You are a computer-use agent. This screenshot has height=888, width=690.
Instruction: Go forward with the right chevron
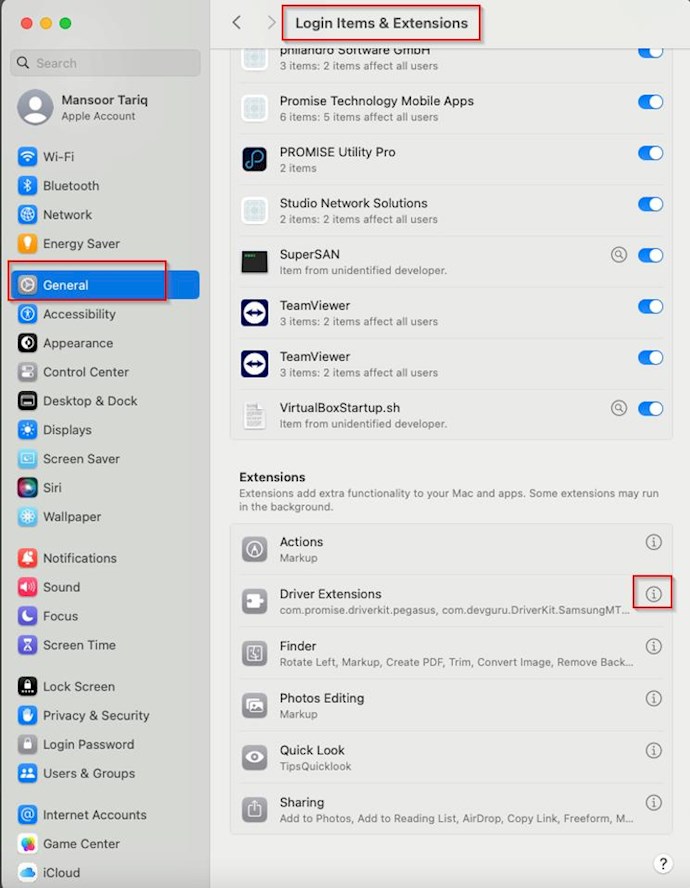271,22
